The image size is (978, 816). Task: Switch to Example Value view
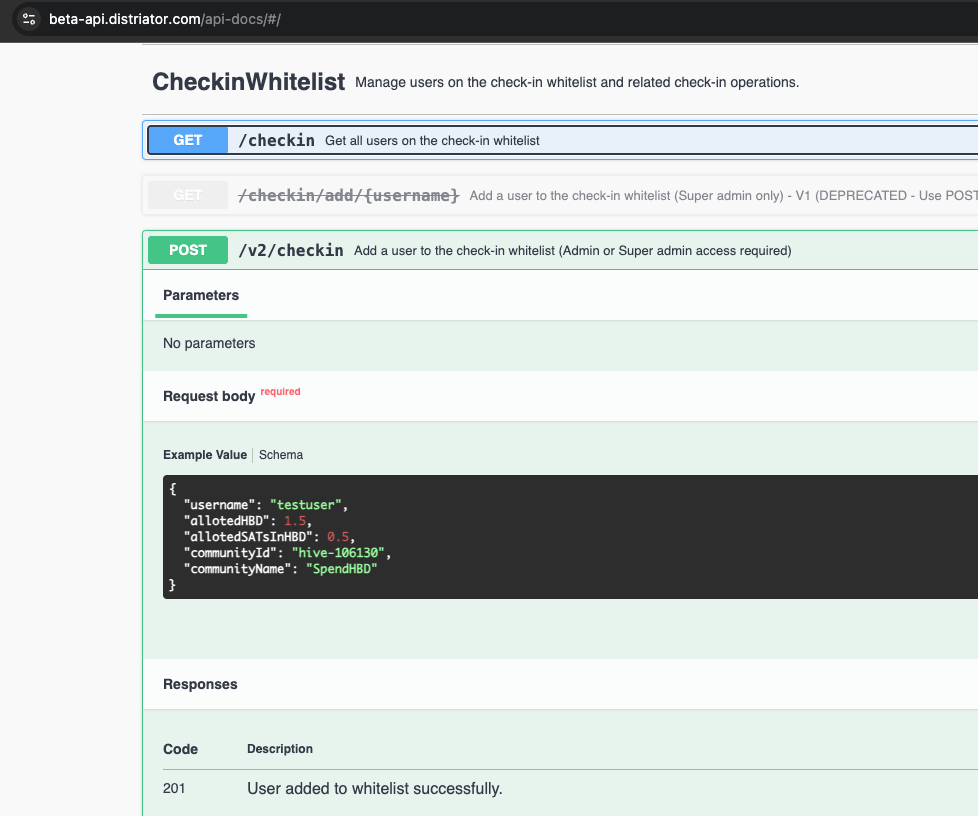click(x=205, y=455)
